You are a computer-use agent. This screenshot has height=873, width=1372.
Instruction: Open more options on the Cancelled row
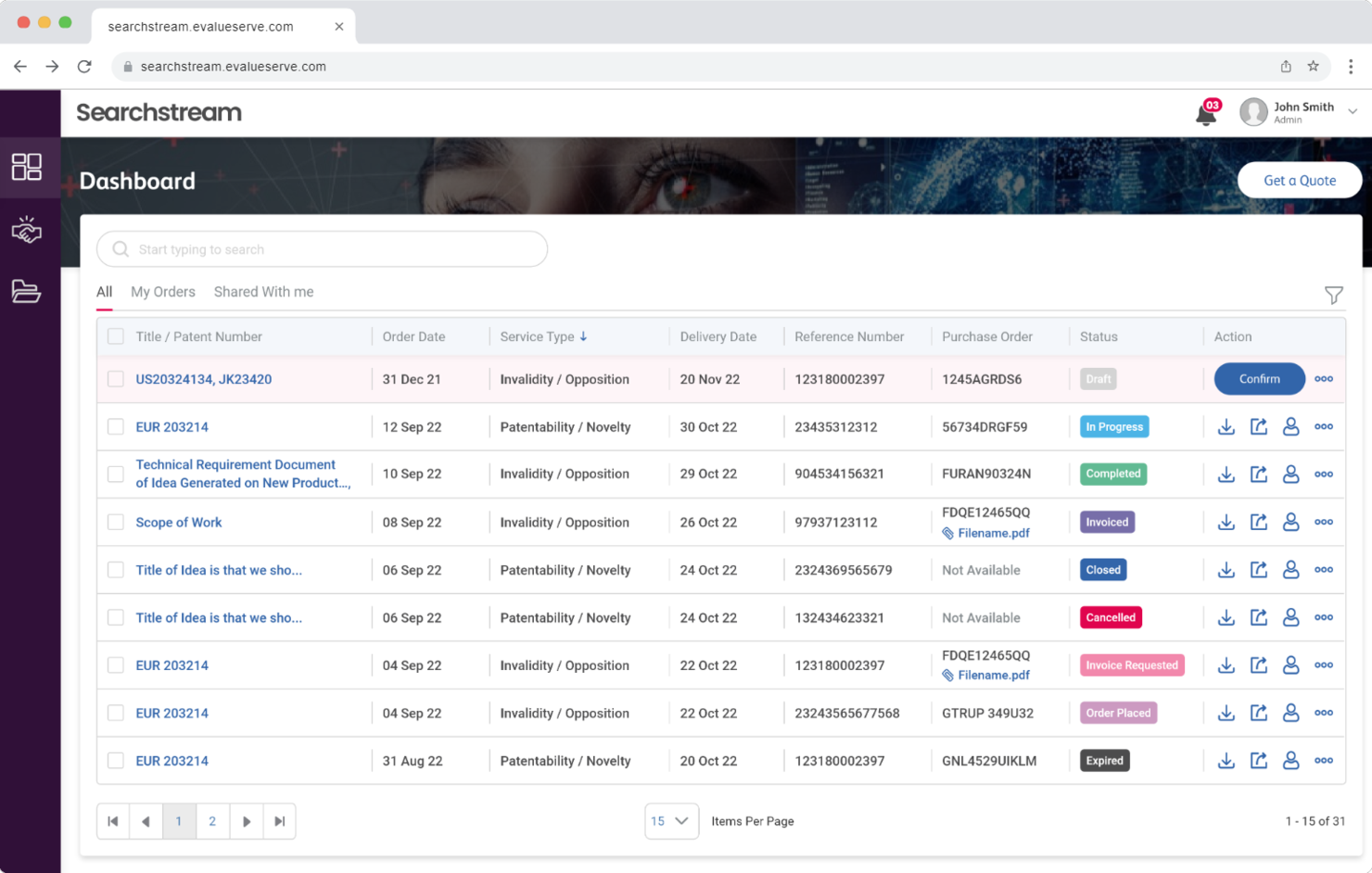[x=1324, y=617]
